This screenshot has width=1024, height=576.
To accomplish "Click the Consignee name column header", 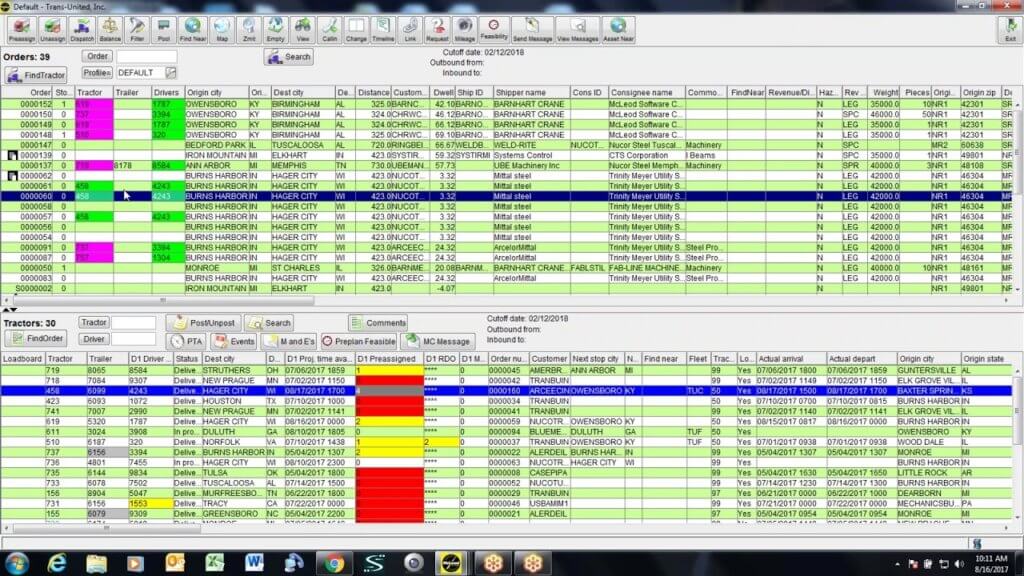I will pyautogui.click(x=646, y=93).
